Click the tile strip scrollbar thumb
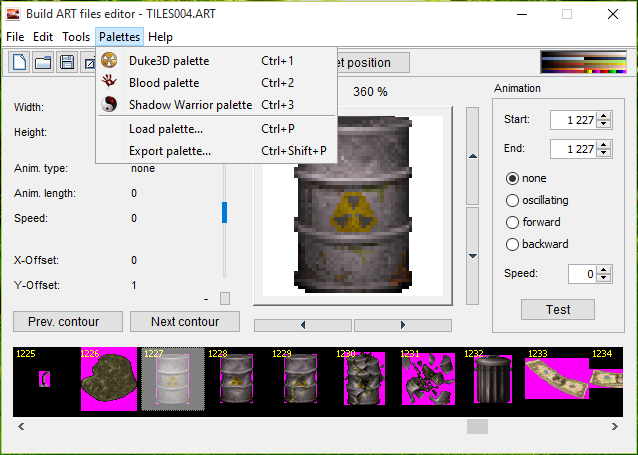The width and height of the screenshot is (638, 455). 477,427
